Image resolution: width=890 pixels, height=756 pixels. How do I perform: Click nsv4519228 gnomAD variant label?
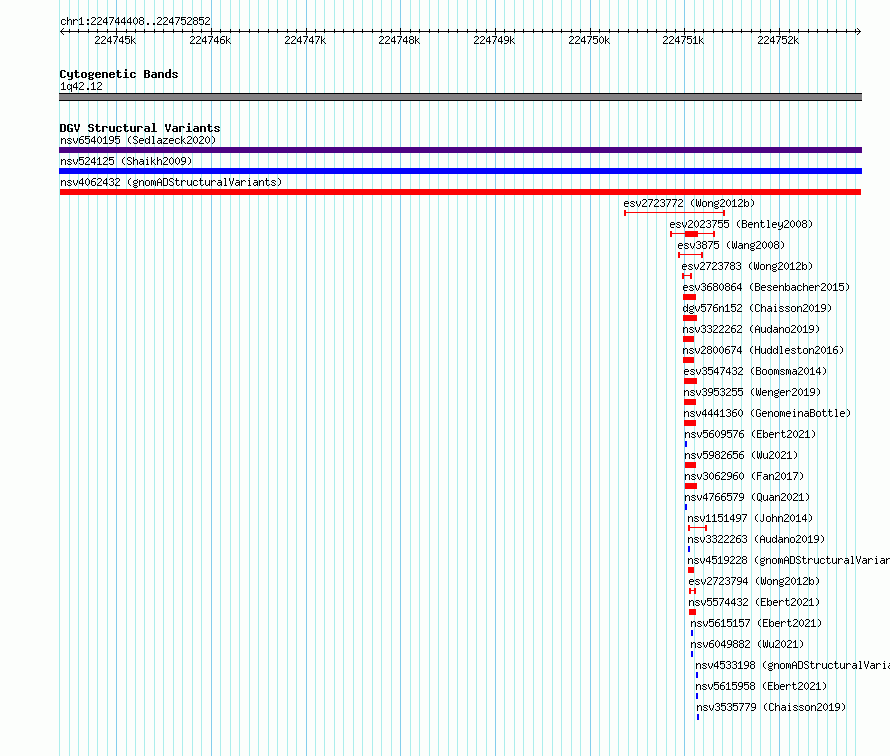[x=788, y=560]
